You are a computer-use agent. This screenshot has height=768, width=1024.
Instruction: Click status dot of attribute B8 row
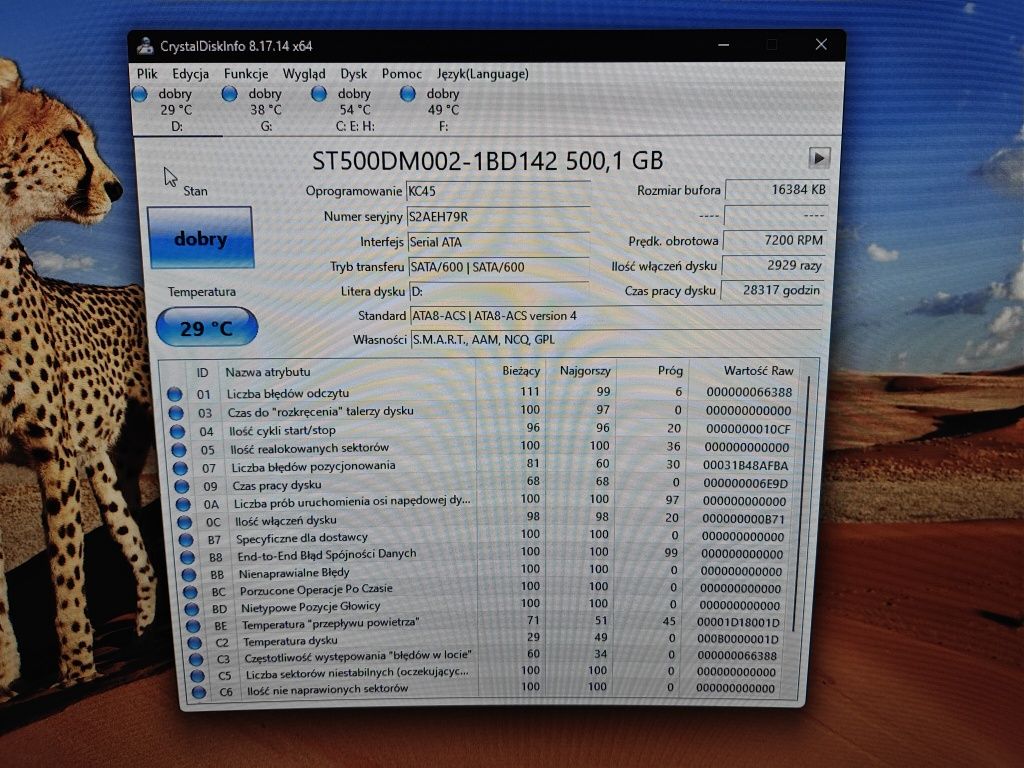tap(187, 558)
